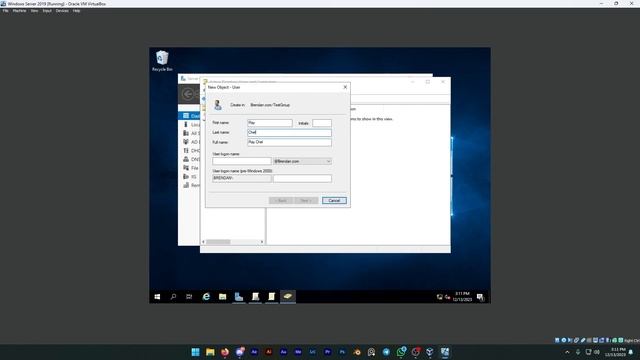The image size is (640, 360).
Task: Open VirtualBox Input menu
Action: coord(47,11)
